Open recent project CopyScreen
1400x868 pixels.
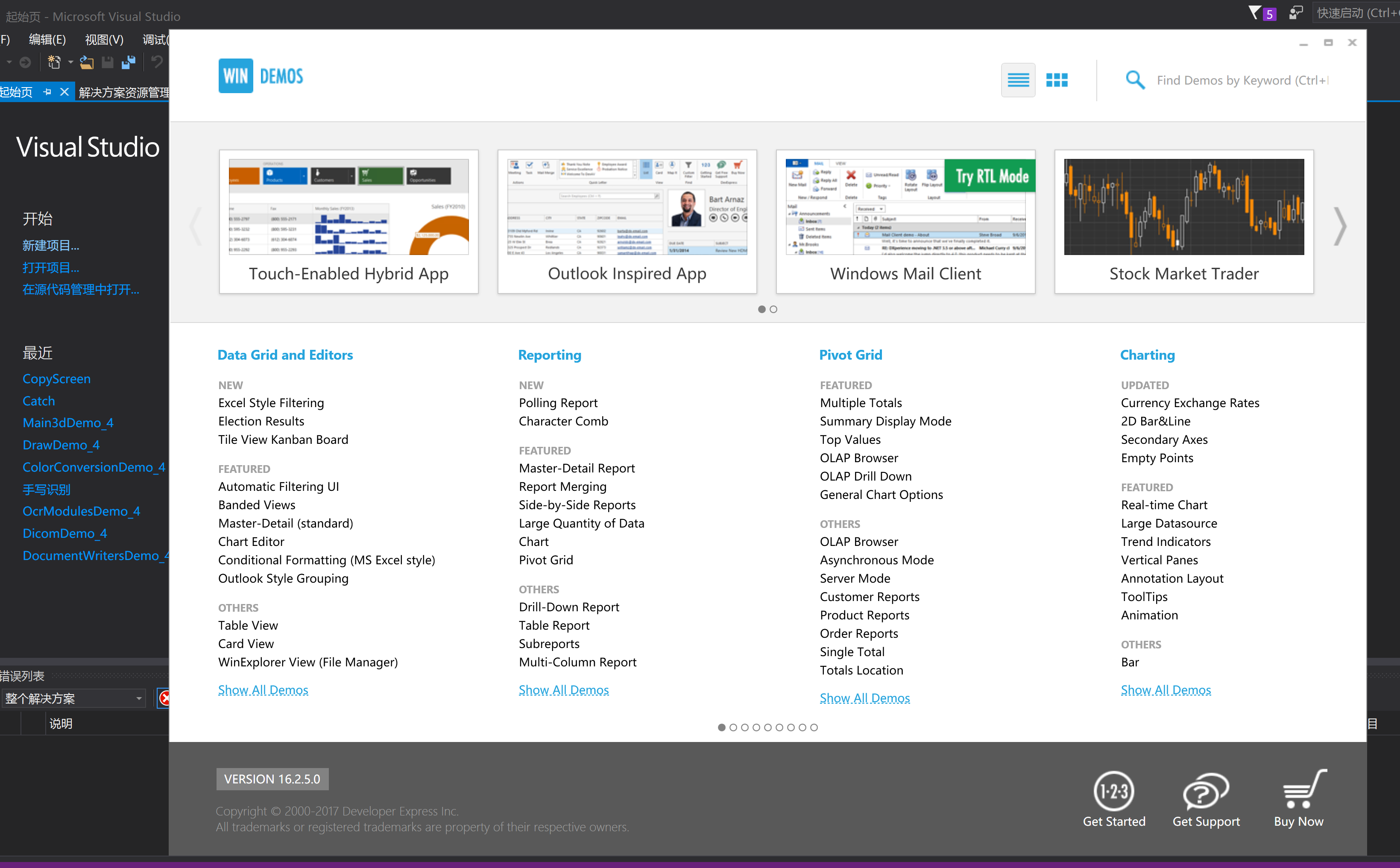coord(56,379)
